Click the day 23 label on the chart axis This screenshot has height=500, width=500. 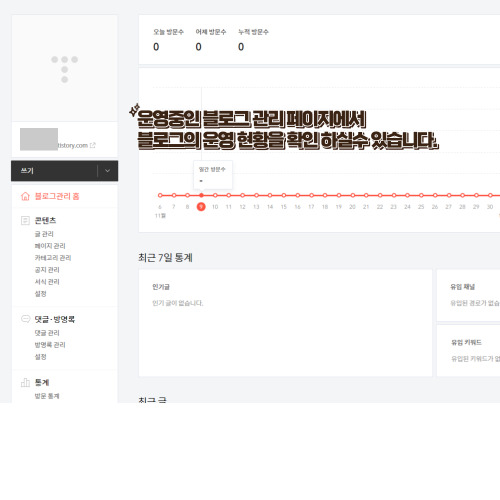393,207
